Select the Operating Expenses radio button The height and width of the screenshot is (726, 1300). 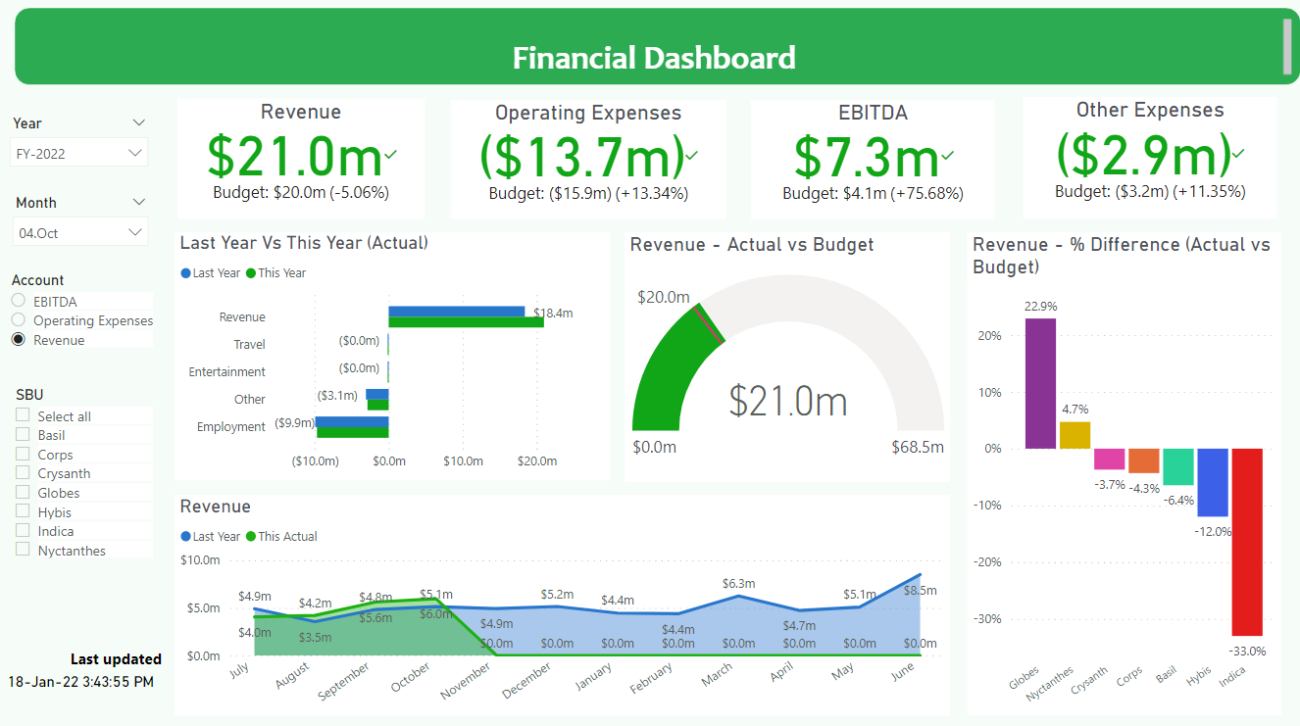coord(17,320)
